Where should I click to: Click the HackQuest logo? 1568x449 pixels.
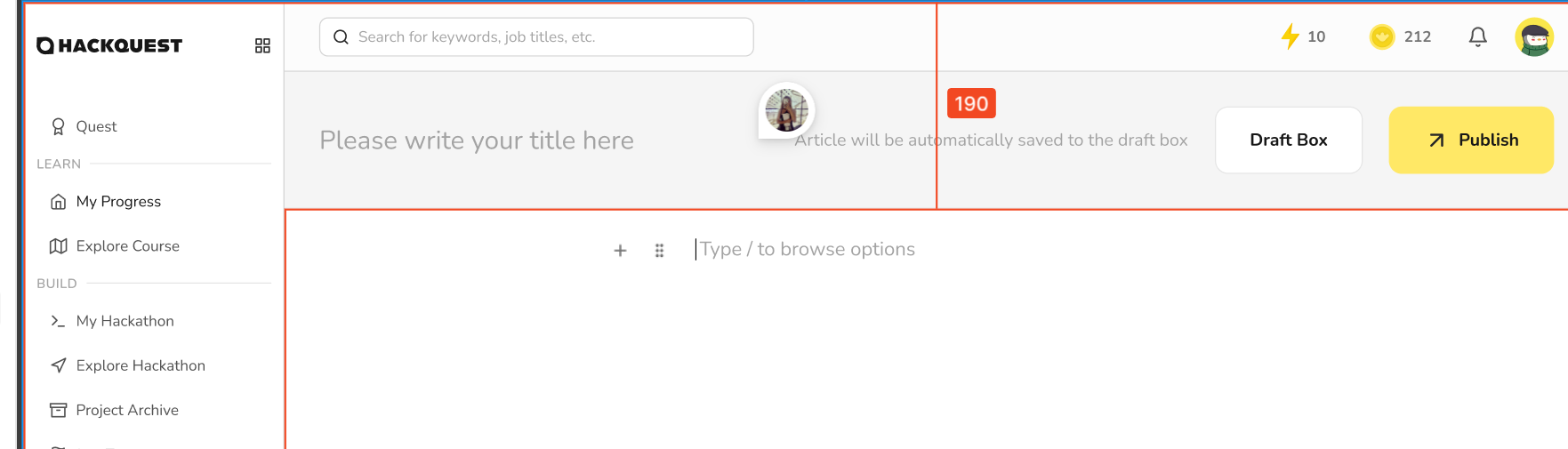109,45
